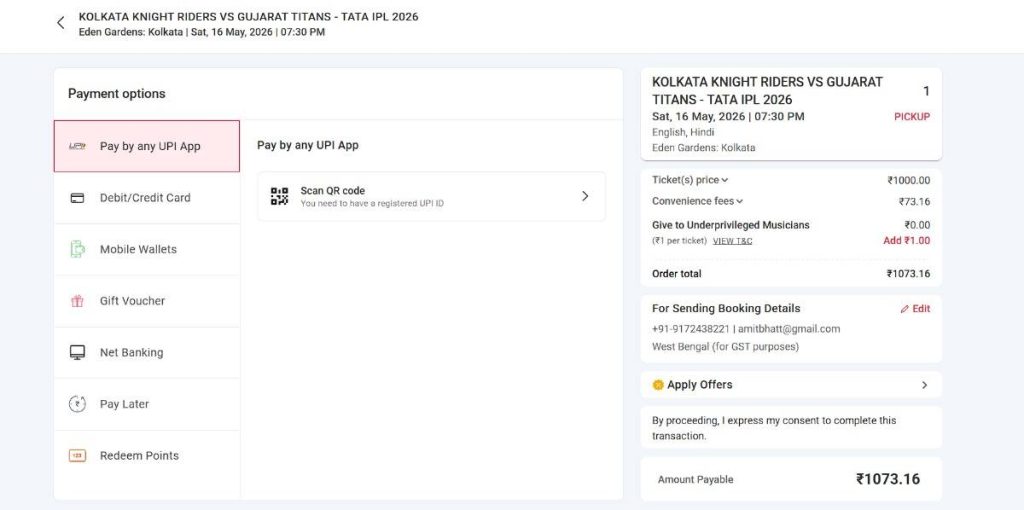Choose Gift Voucher payment option
This screenshot has height=510, width=1024.
click(147, 301)
